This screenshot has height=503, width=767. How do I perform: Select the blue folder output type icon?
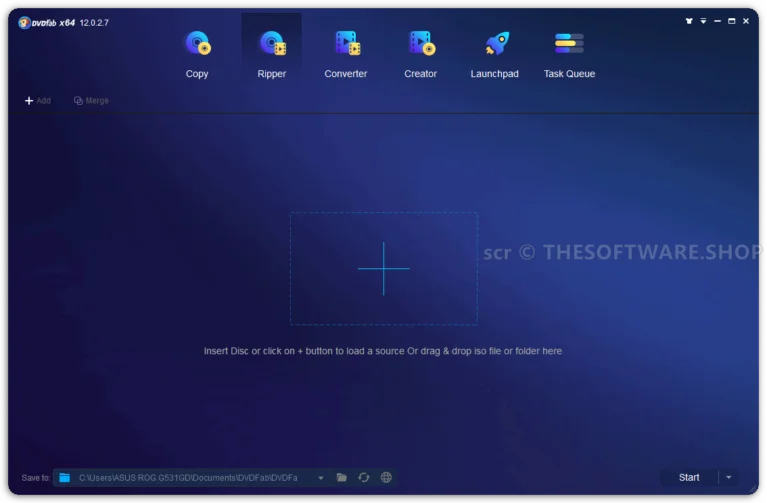65,478
